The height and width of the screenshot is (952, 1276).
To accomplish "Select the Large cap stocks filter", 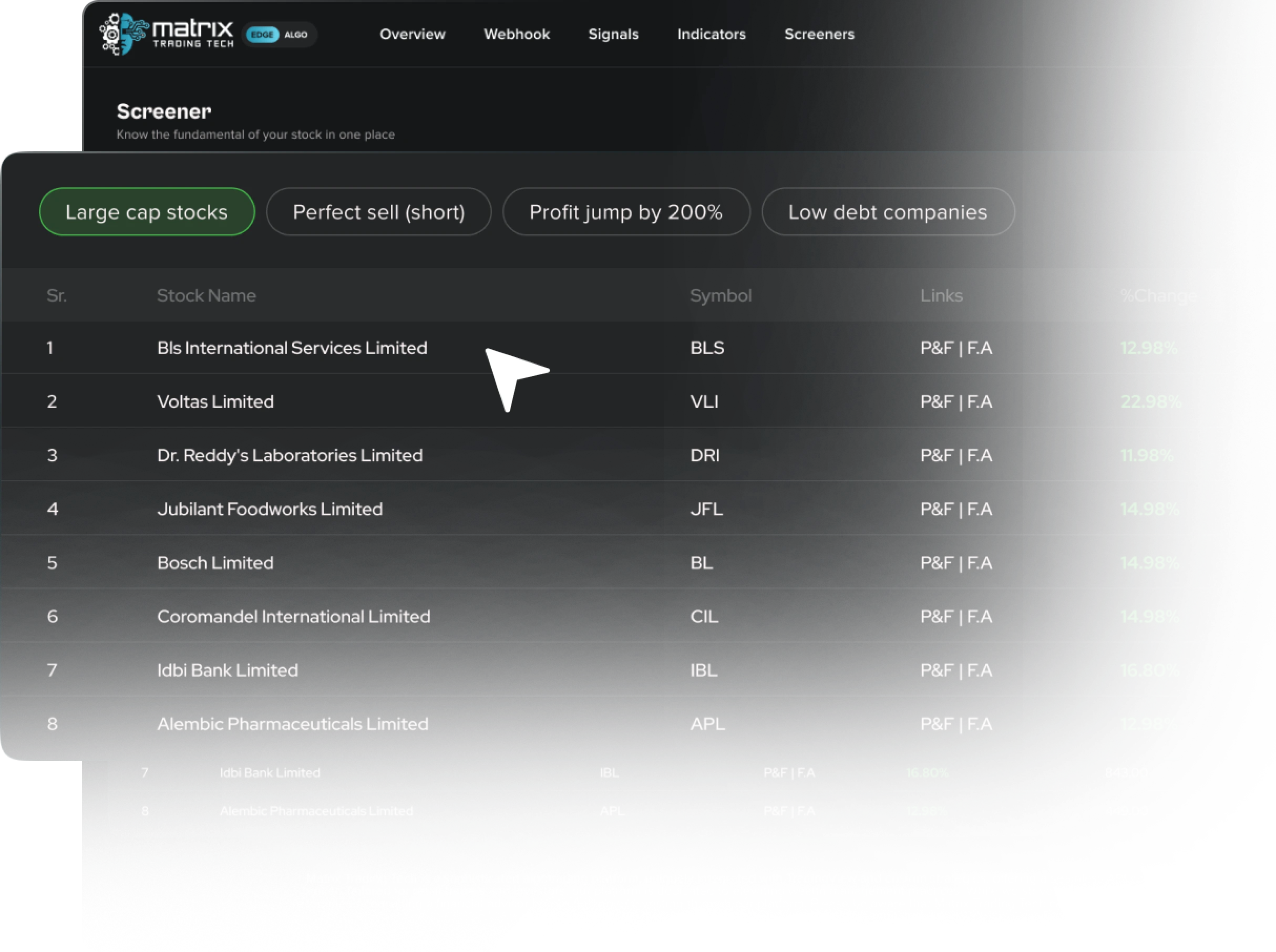I will [146, 212].
